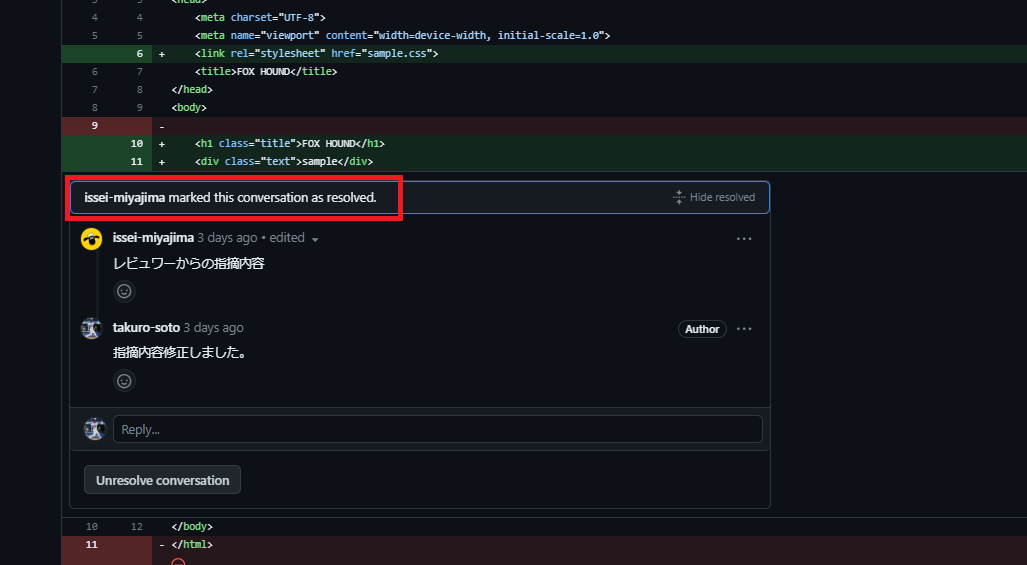Select line number 6 of the stylesheet link line

point(139,53)
